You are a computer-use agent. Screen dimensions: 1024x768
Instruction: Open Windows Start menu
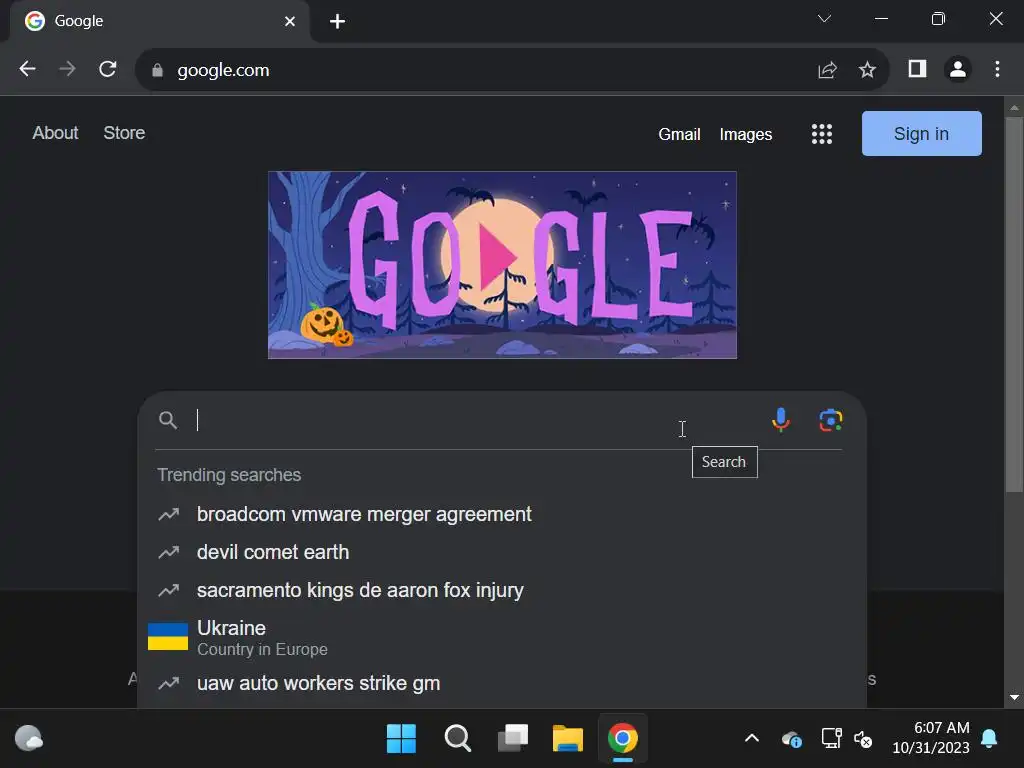click(x=401, y=739)
